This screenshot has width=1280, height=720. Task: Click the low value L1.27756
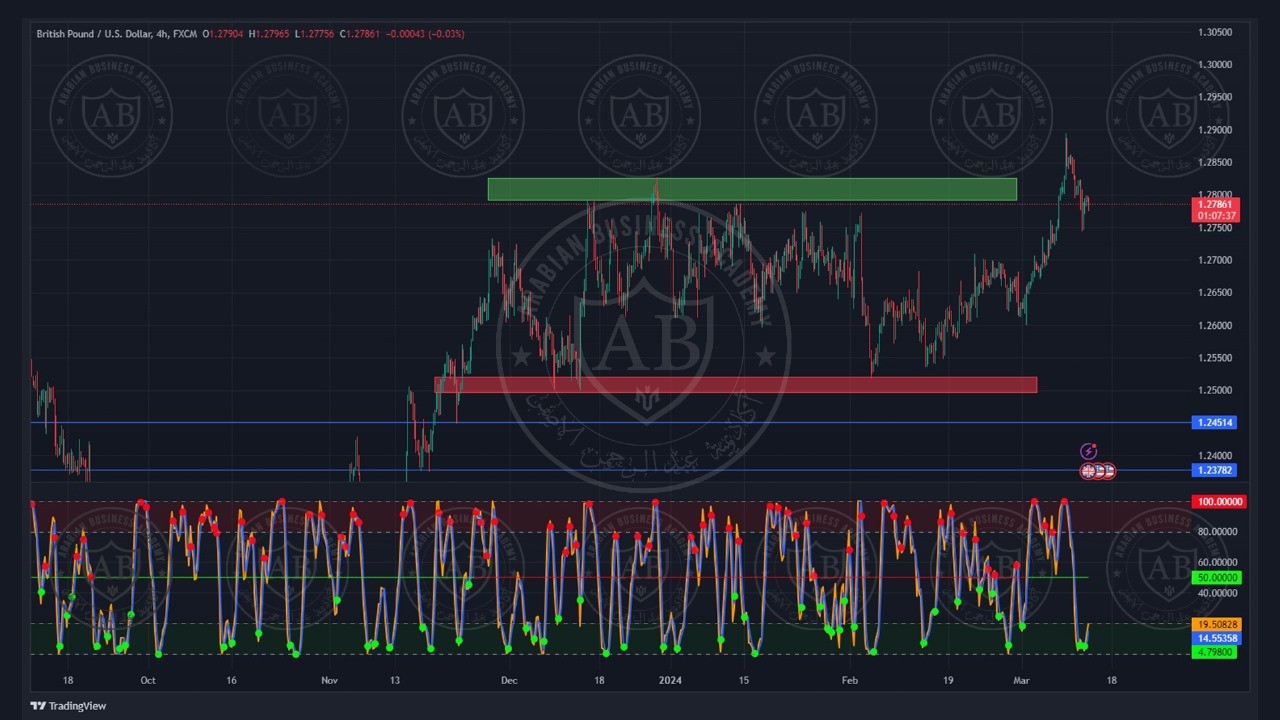pos(314,34)
